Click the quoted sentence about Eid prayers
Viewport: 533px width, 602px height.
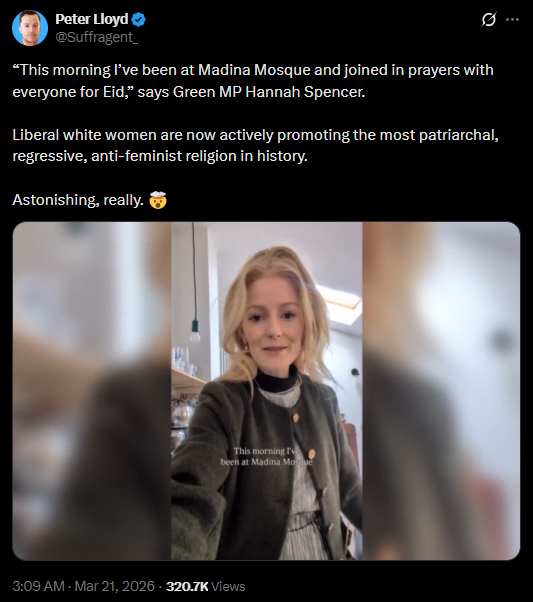[253, 81]
